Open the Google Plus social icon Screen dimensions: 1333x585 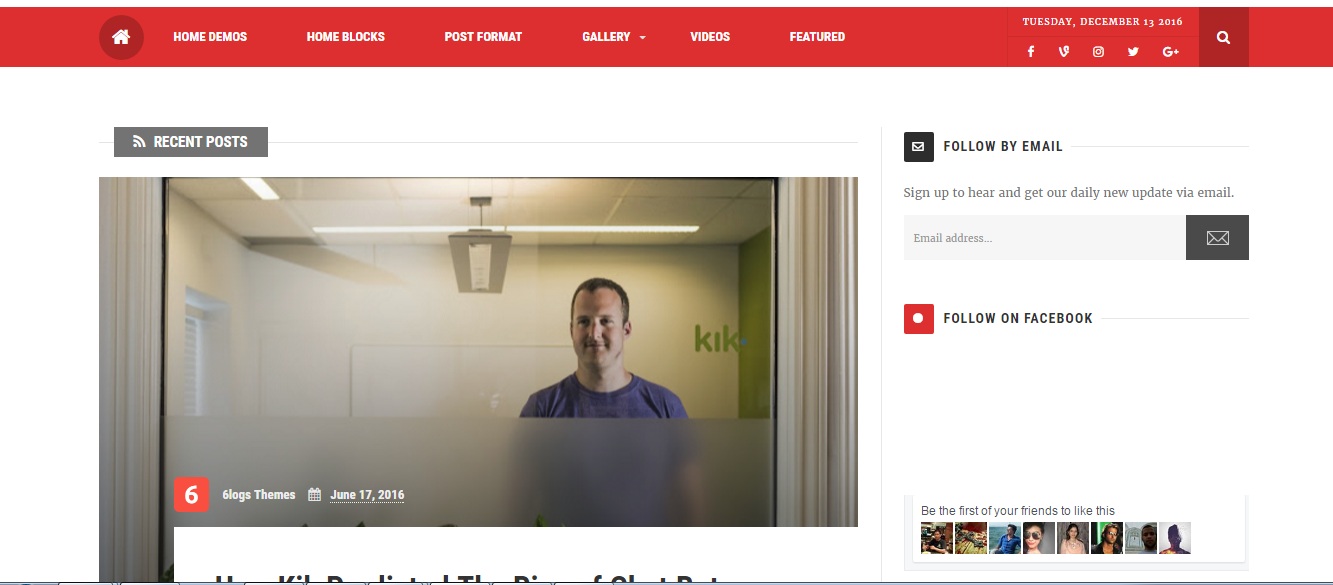[x=1171, y=52]
